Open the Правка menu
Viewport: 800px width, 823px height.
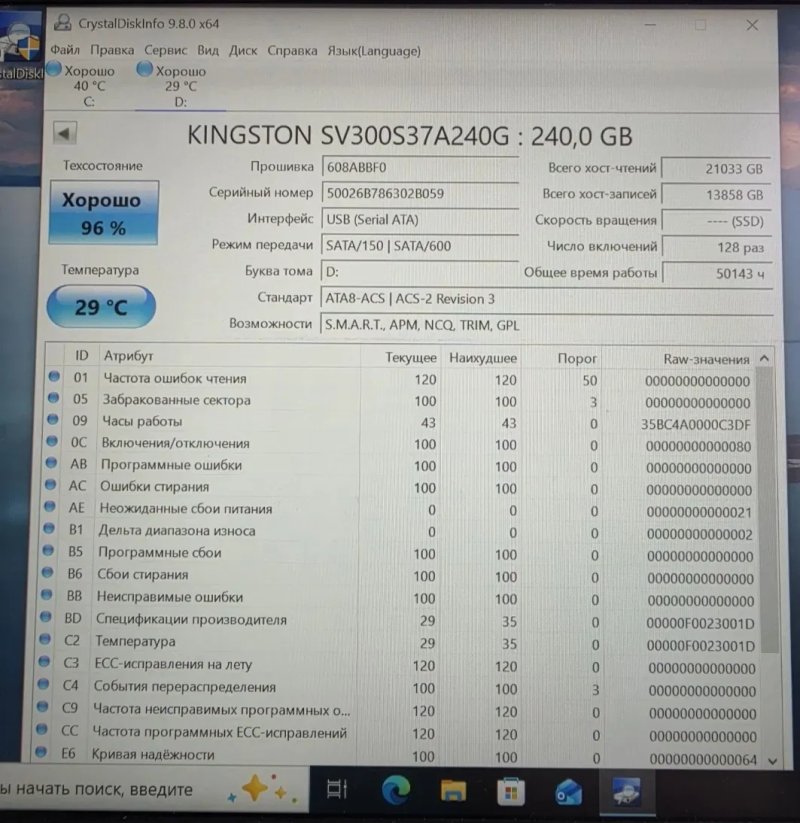112,50
